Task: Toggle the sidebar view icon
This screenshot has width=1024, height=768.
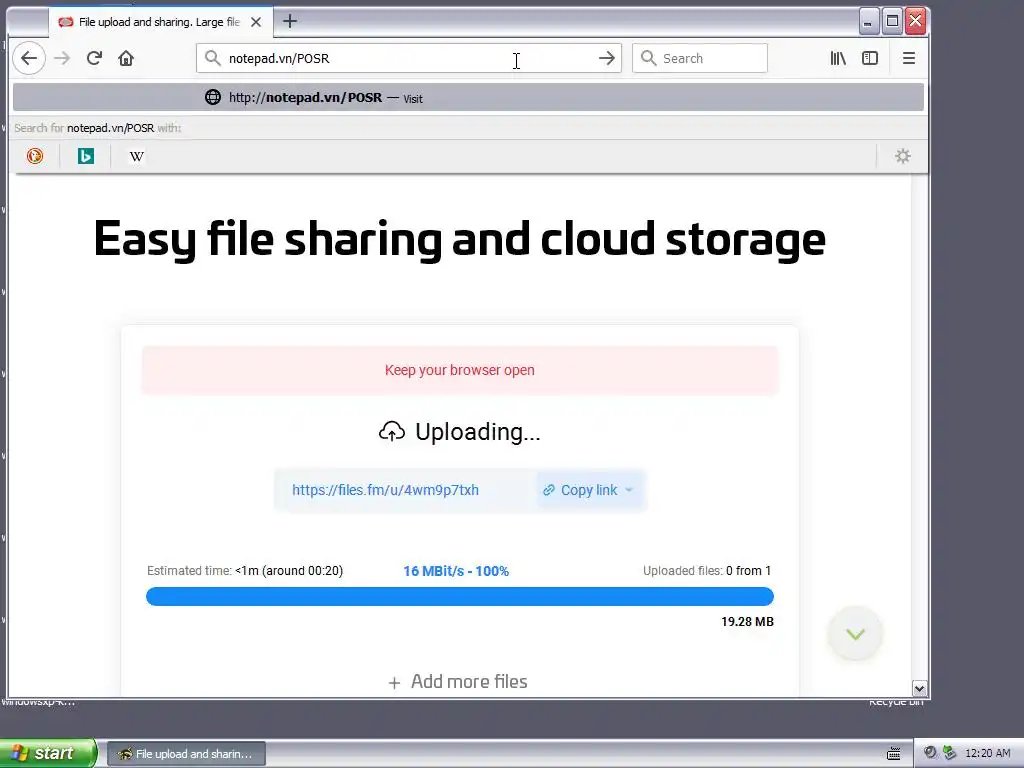Action: (x=870, y=58)
